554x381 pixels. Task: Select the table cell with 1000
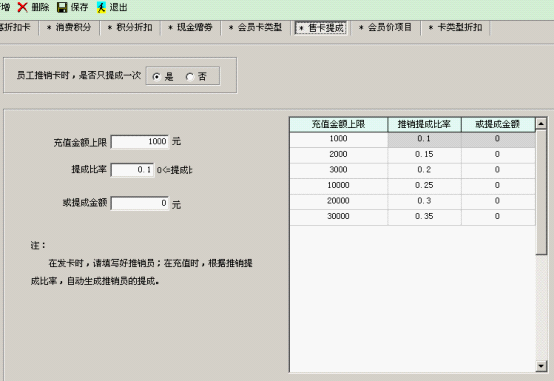[338, 139]
